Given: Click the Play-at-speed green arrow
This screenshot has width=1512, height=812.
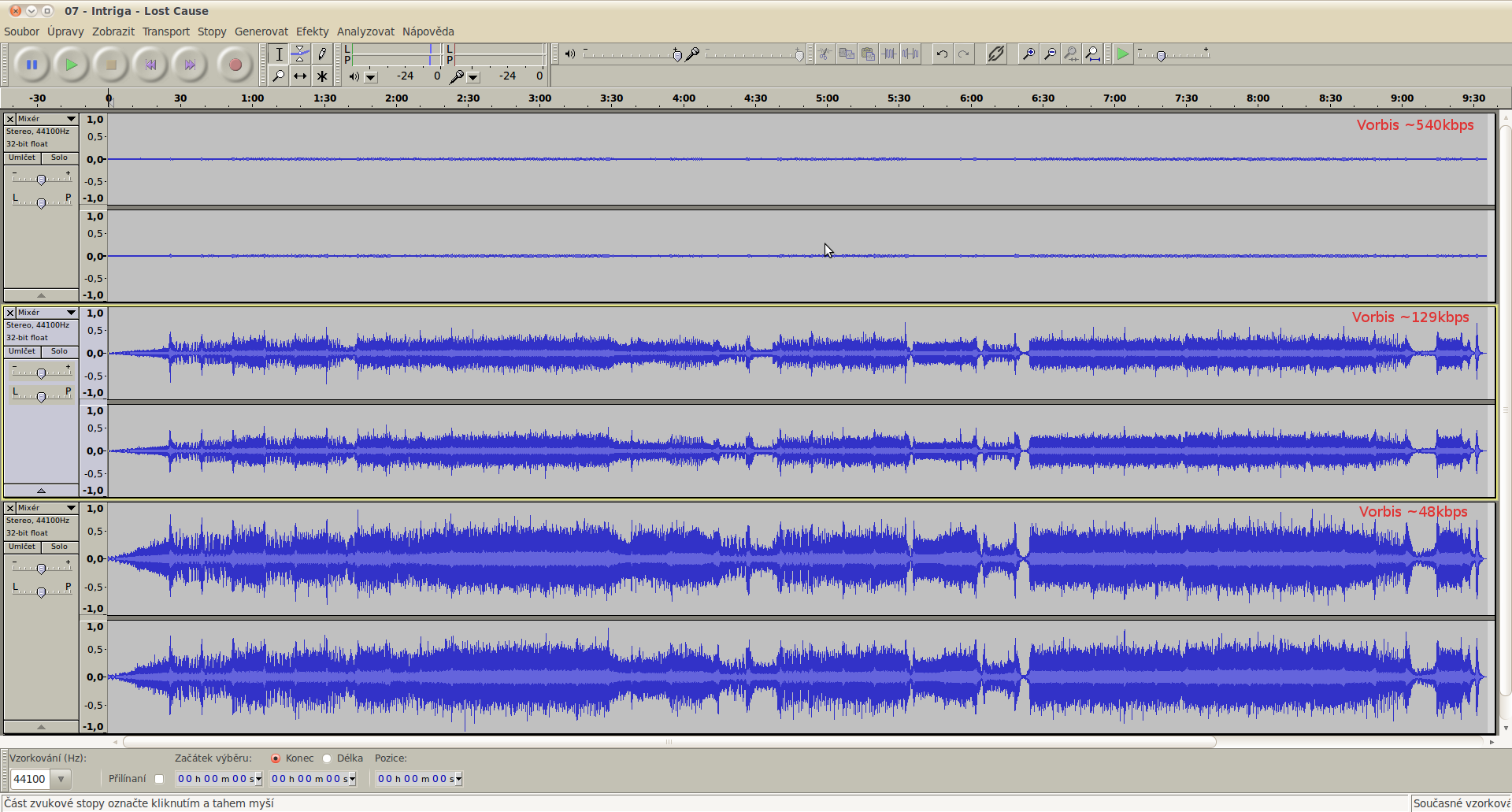Looking at the screenshot, I should 1123,54.
